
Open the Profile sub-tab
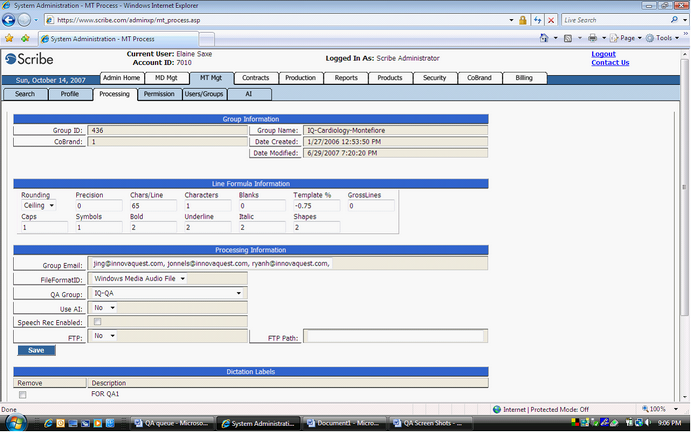pyautogui.click(x=70, y=94)
